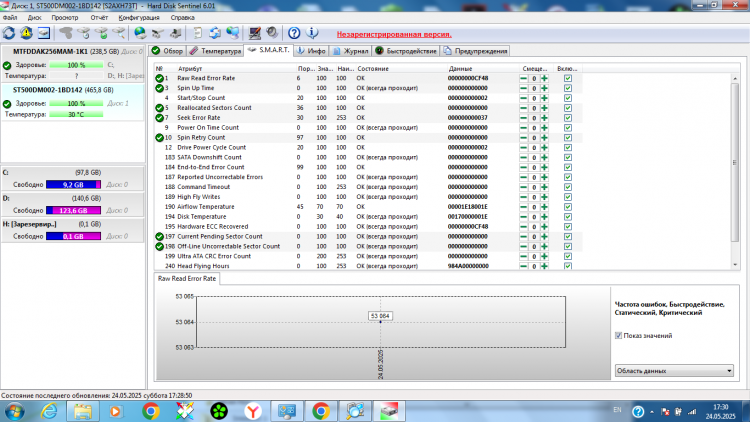Toggle the enable checkbox for End-to-End Error Count

point(568,167)
